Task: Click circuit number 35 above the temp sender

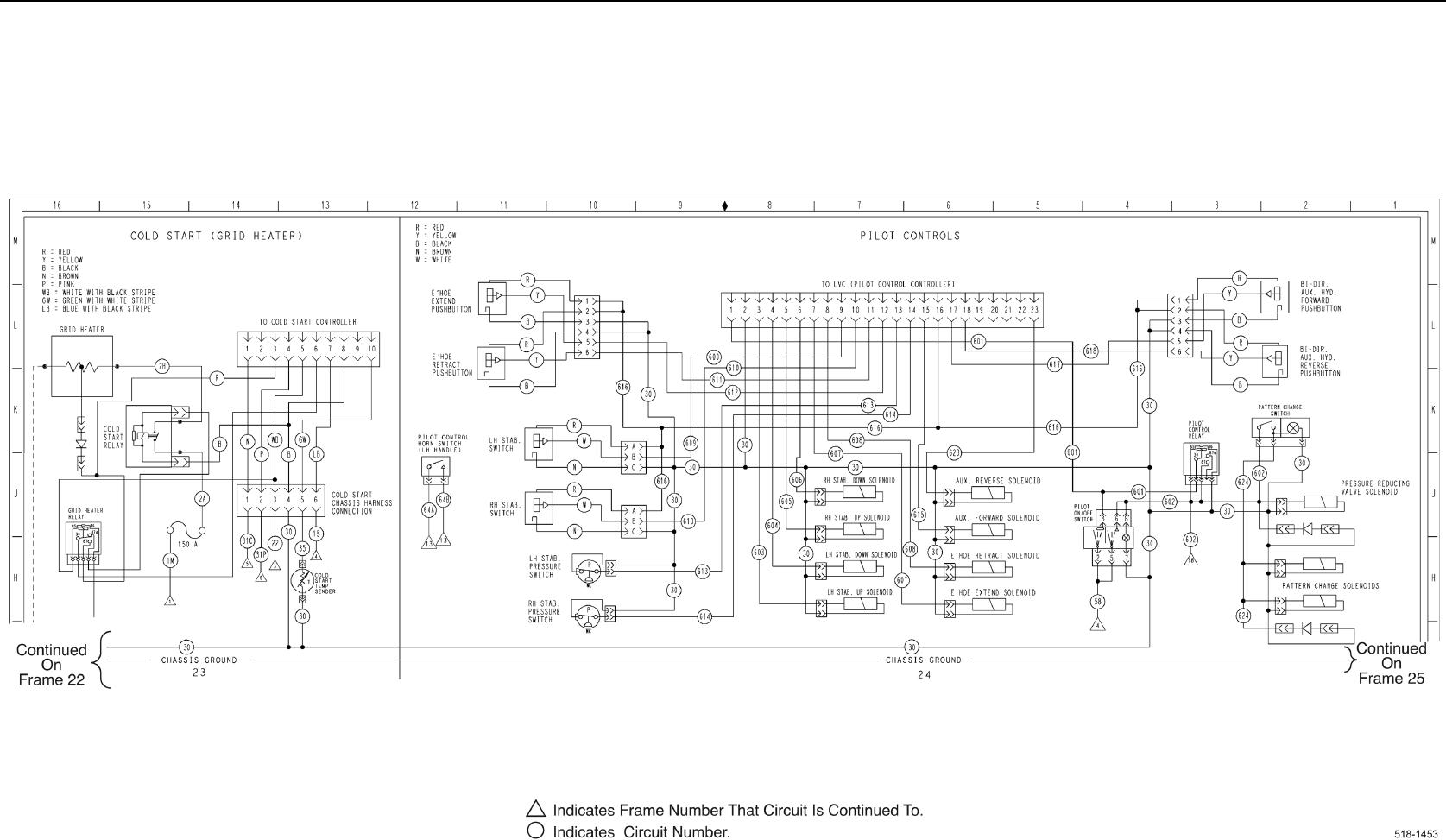Action: point(302,548)
